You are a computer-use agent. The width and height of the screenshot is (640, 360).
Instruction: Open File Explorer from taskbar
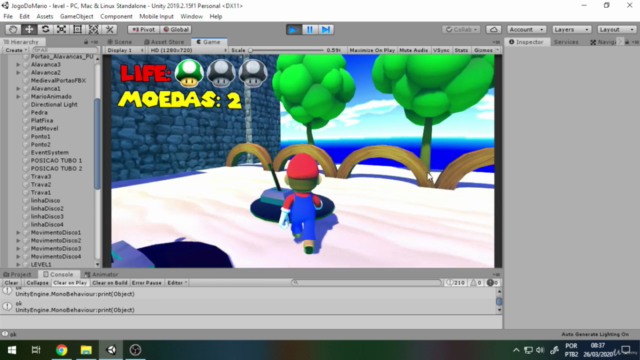(x=86, y=350)
